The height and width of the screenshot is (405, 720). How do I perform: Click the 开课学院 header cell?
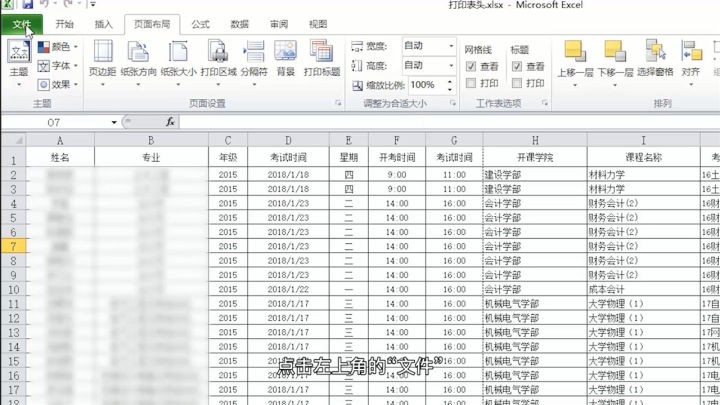[535, 158]
